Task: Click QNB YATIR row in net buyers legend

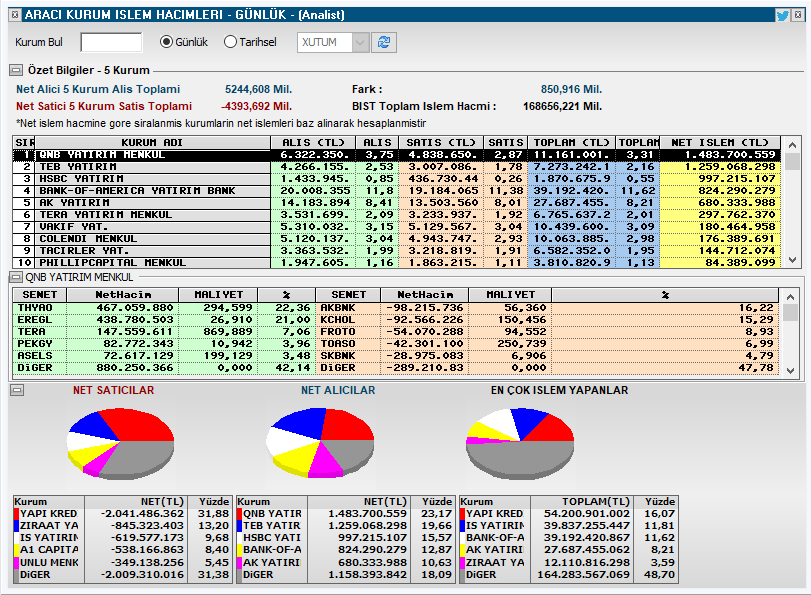Action: click(345, 514)
